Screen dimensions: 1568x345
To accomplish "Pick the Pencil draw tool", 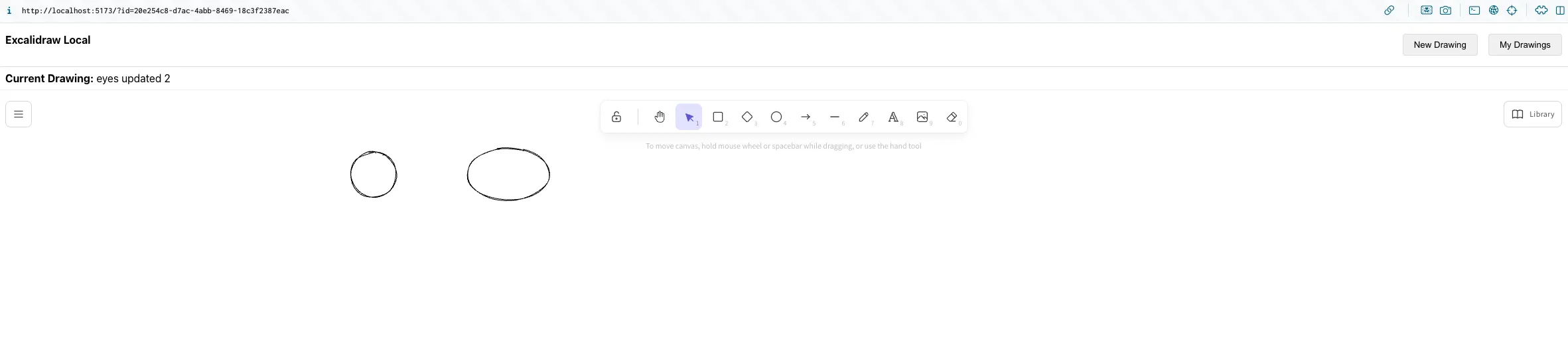I will [863, 117].
